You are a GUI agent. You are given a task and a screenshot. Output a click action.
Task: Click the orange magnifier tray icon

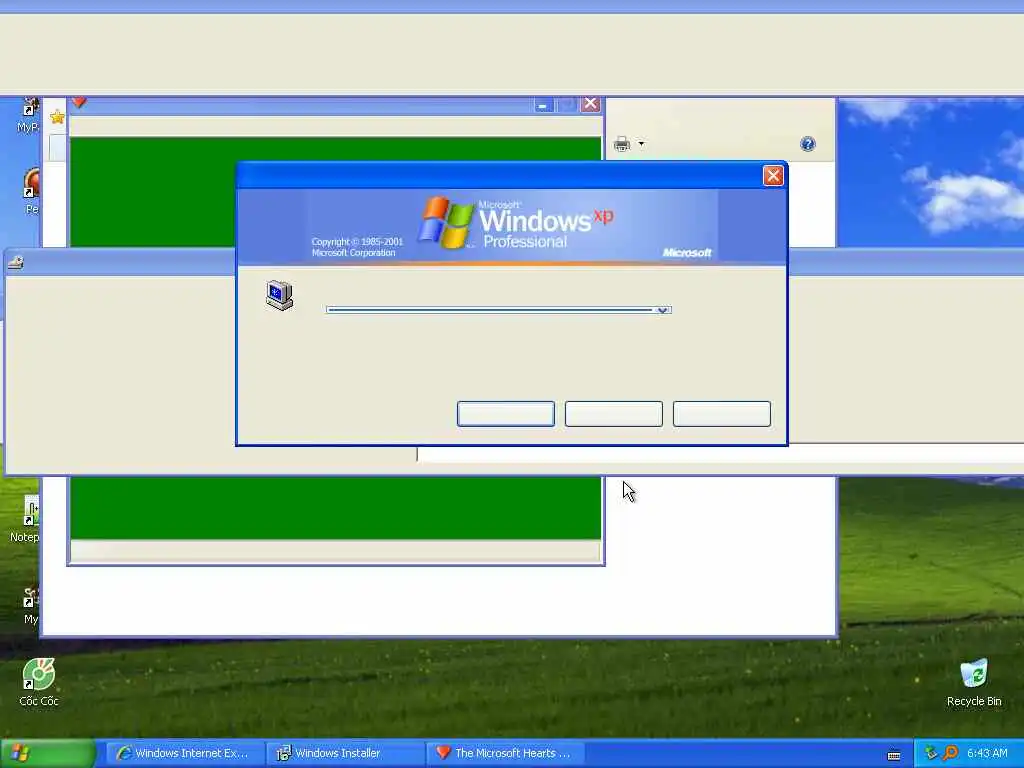tap(950, 753)
